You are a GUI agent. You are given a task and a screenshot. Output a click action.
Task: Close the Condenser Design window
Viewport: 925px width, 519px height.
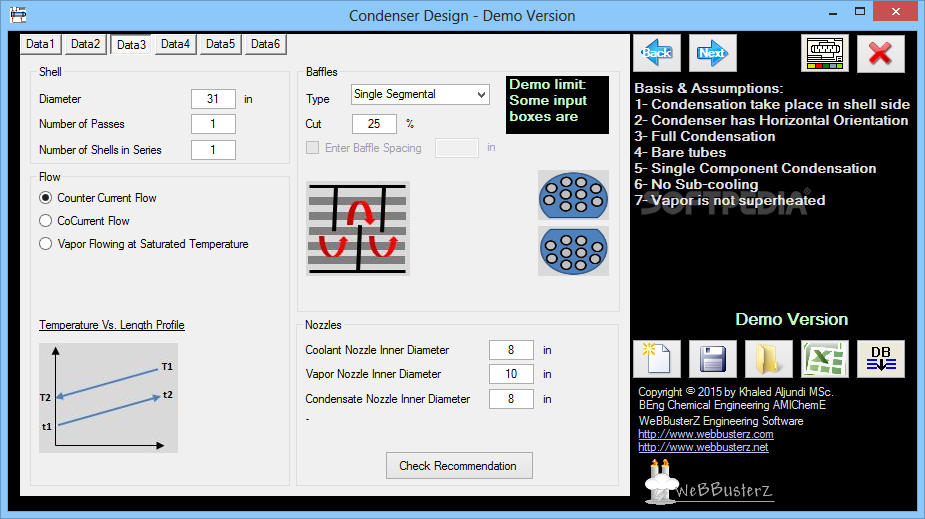[896, 11]
